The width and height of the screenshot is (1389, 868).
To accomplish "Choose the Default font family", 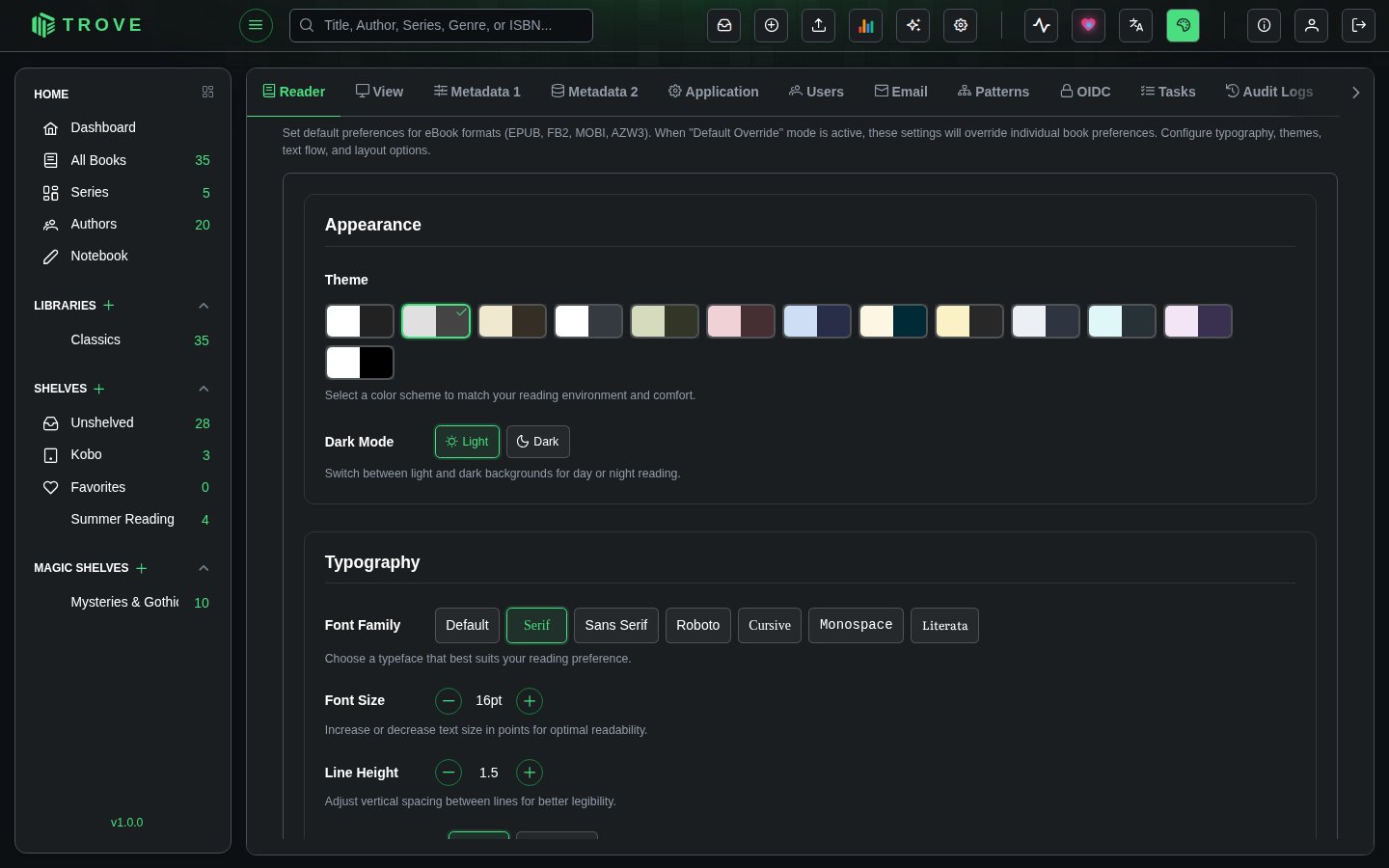I will click(x=467, y=625).
